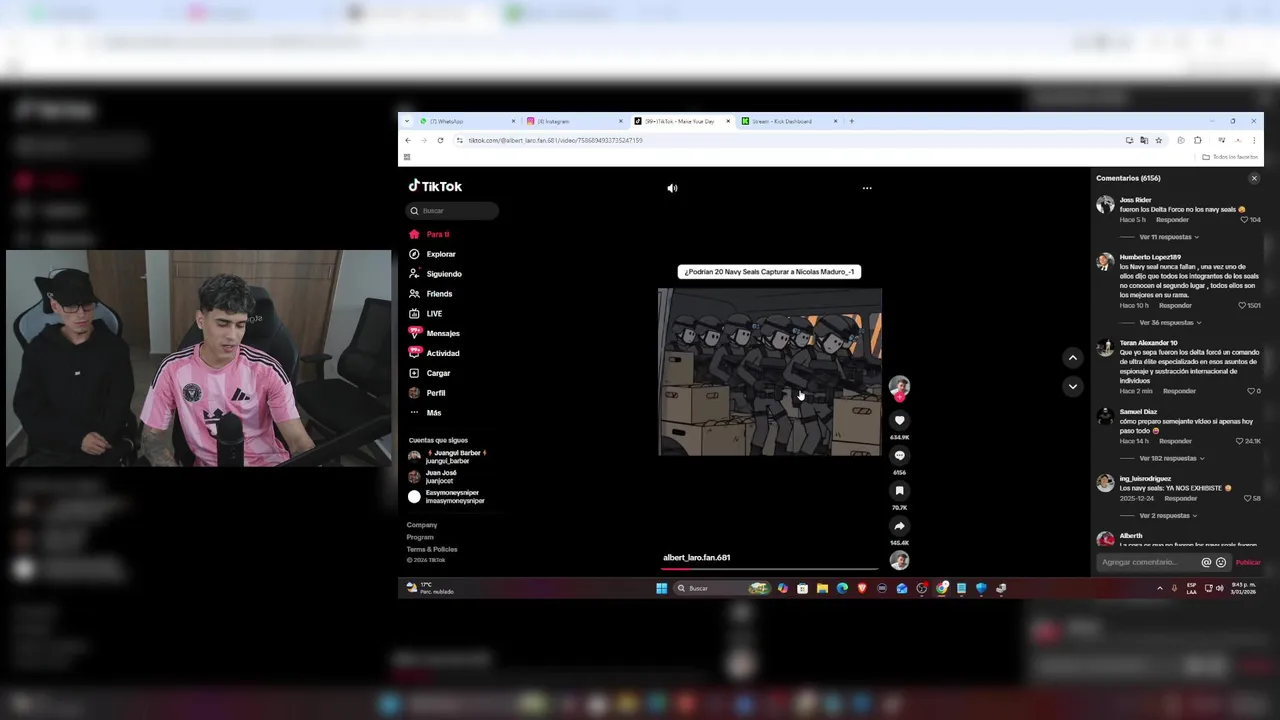Expand Ver 11 respuestas under Joss Rider
The image size is (1280, 720).
tap(1169, 237)
